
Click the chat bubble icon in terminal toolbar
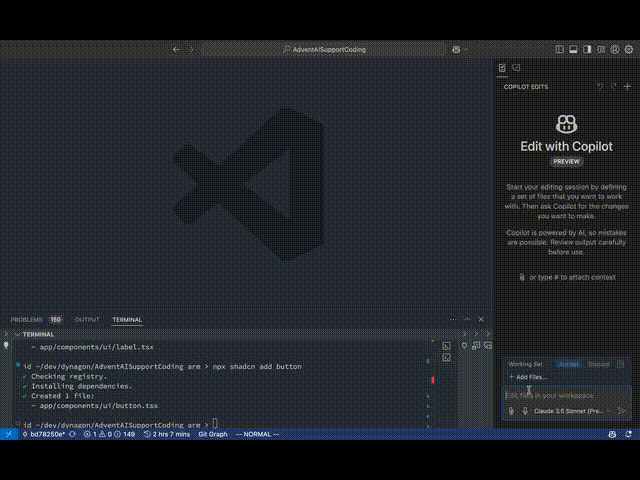488,346
